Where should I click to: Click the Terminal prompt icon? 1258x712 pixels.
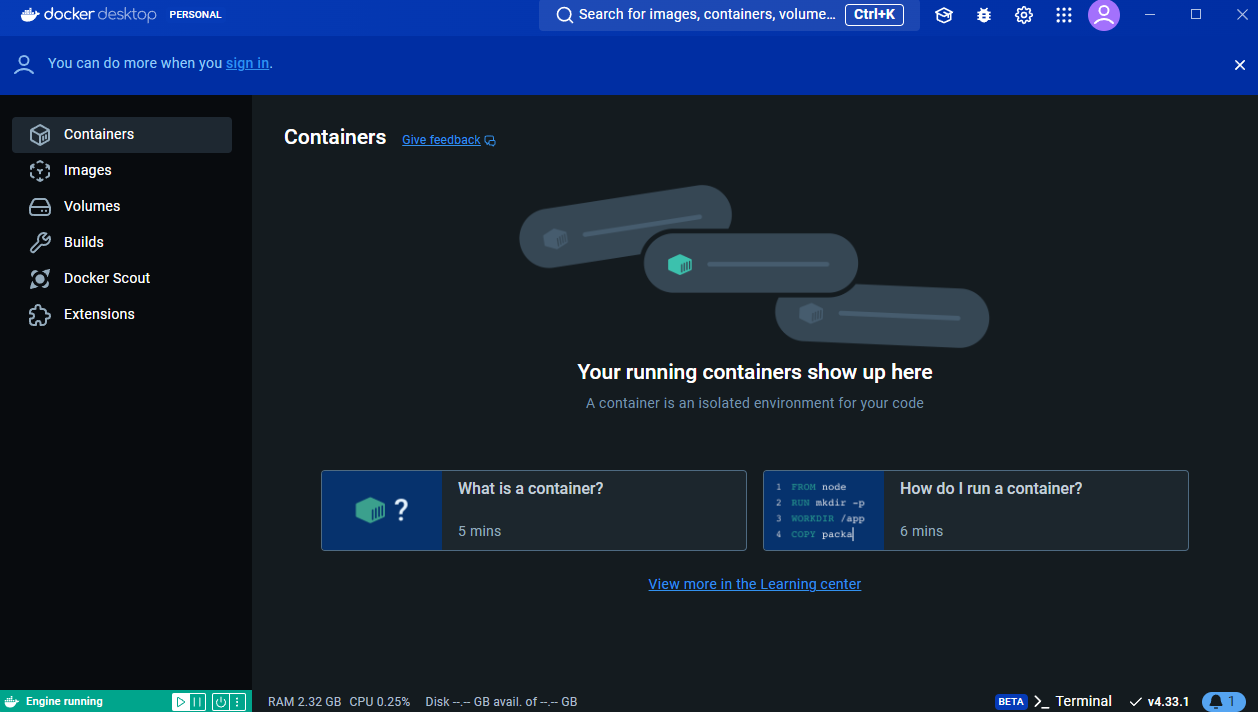[1041, 702]
